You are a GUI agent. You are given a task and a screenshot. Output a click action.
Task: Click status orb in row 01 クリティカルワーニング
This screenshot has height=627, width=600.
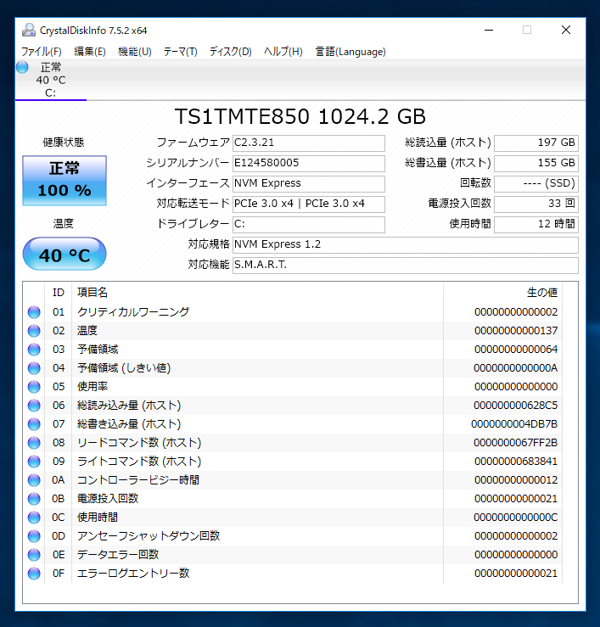[34, 312]
